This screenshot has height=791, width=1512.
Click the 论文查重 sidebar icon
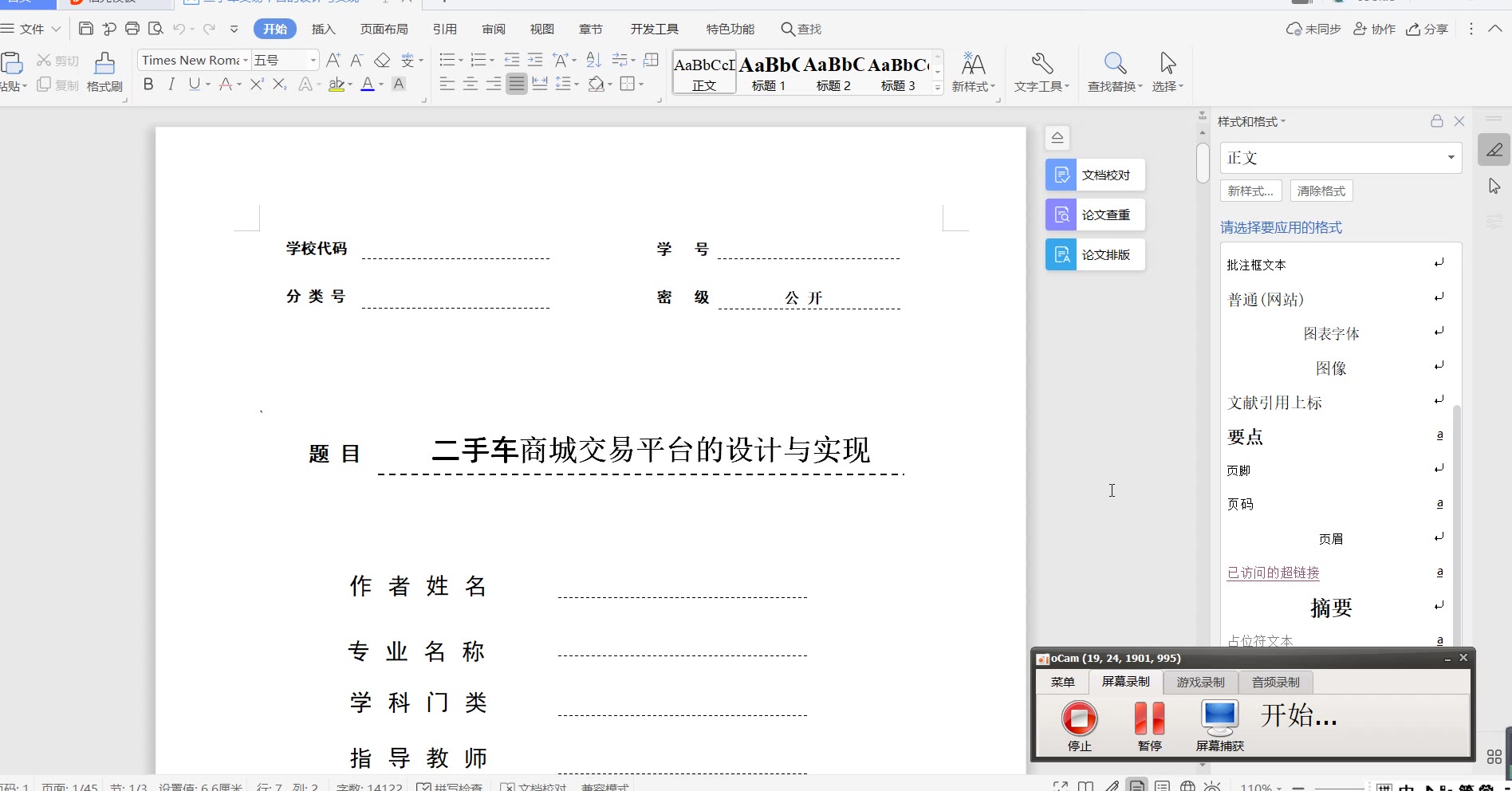(1061, 214)
